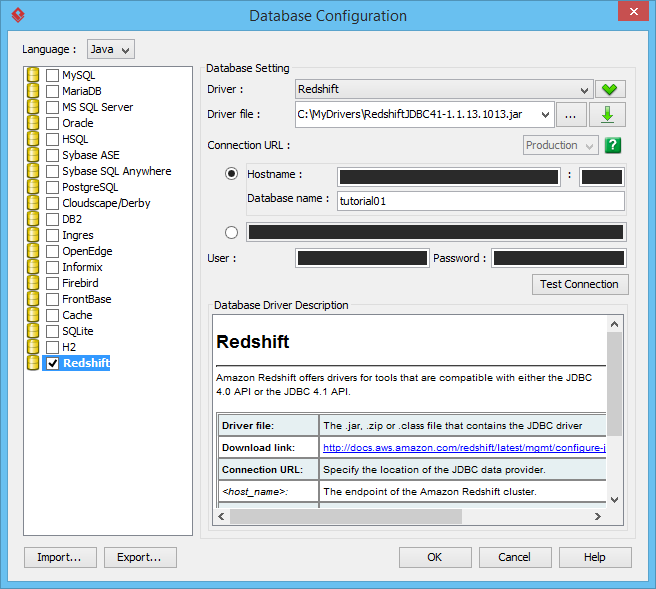This screenshot has height=589, width=656.
Task: Click the database icon beside H2
Action: tap(33, 347)
